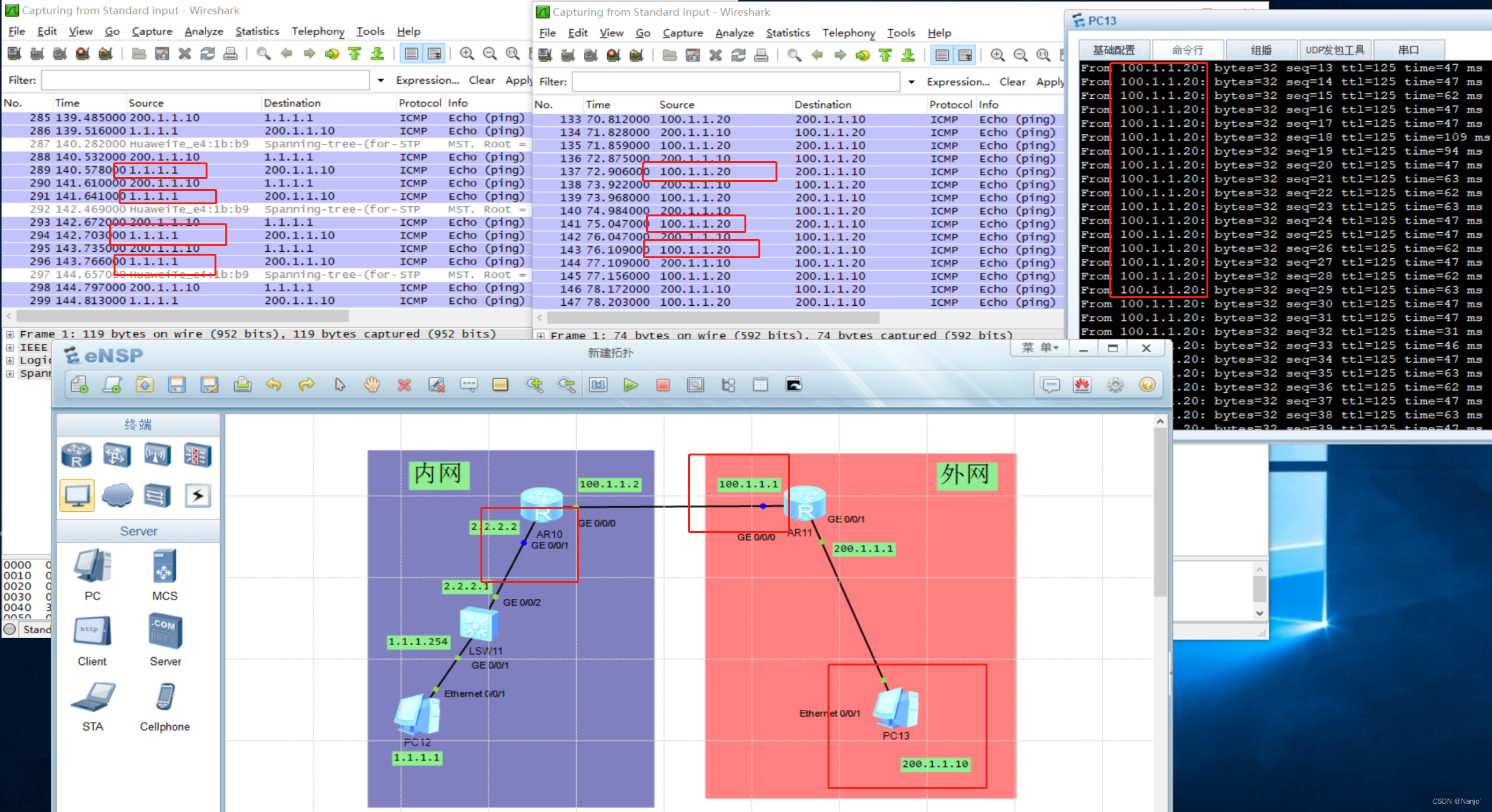The height and width of the screenshot is (812, 1492).
Task: Open left Wireshark filter dropdown arrow
Action: coord(381,81)
